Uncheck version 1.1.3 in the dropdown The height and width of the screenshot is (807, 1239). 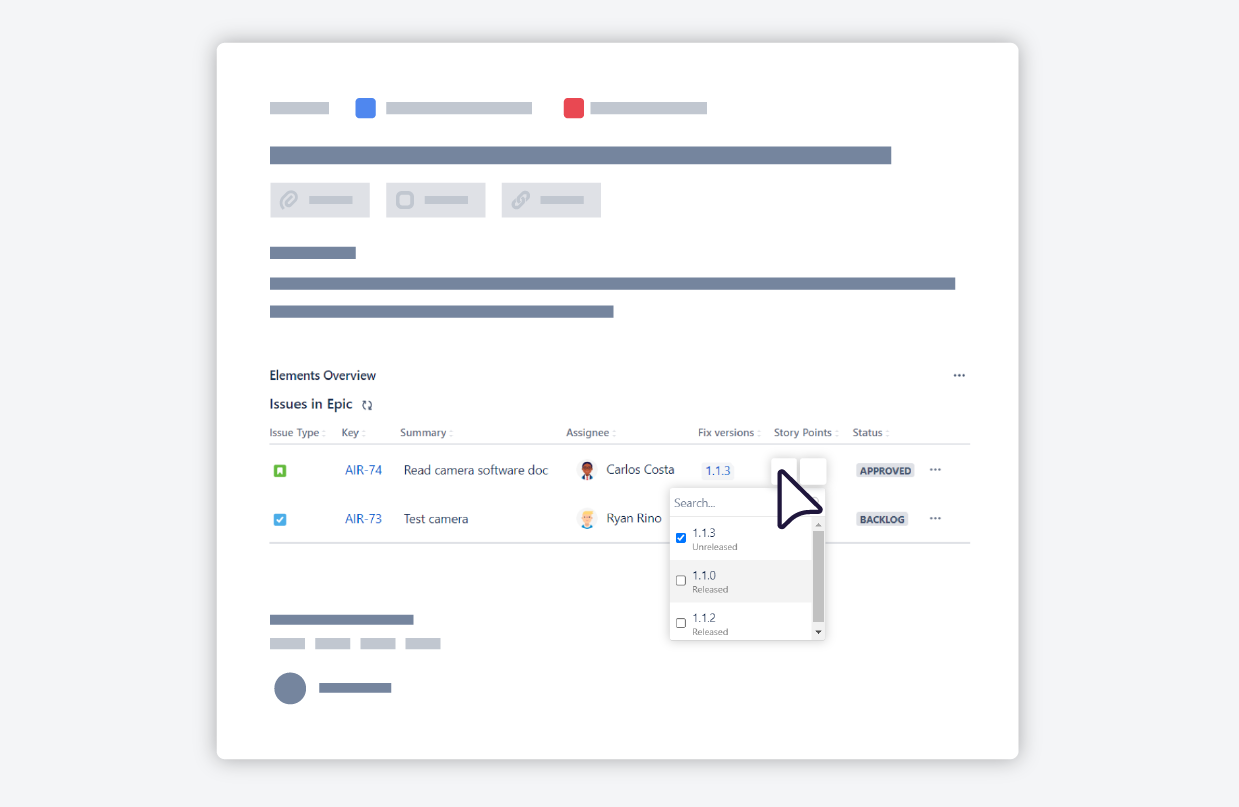tap(681, 537)
